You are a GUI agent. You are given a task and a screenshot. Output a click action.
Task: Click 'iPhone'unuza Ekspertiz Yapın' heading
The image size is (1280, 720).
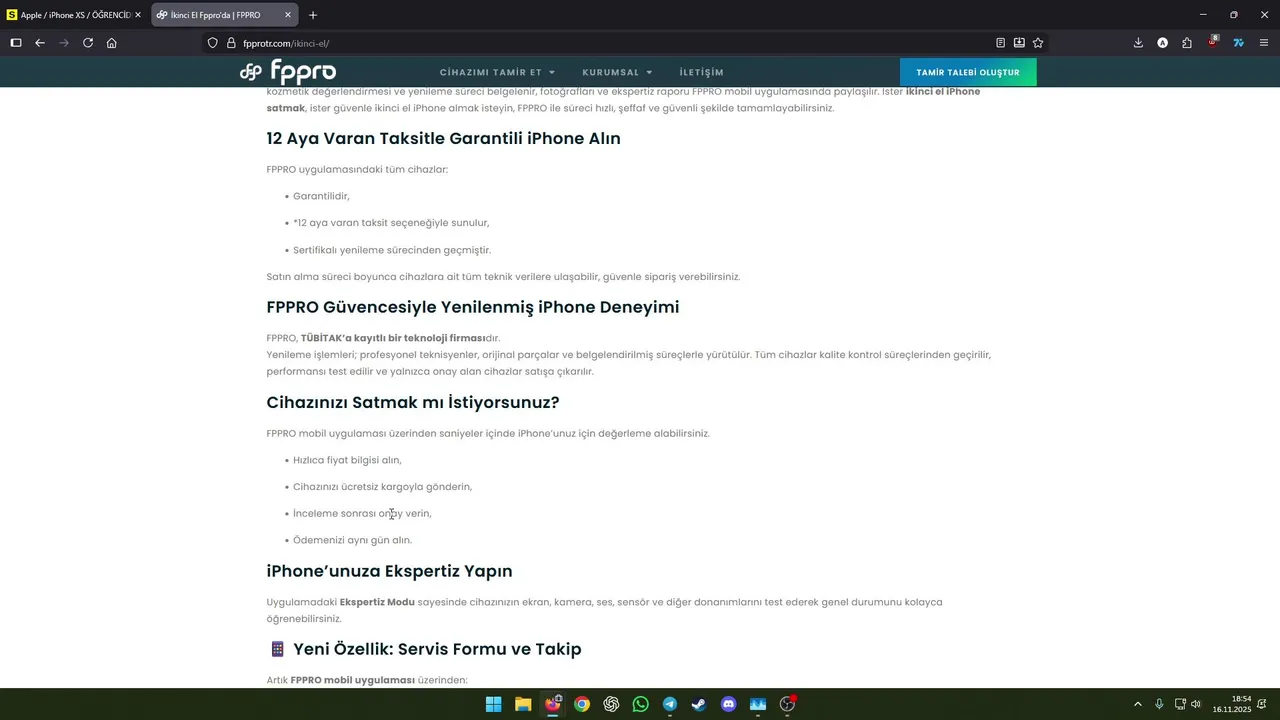coord(389,571)
